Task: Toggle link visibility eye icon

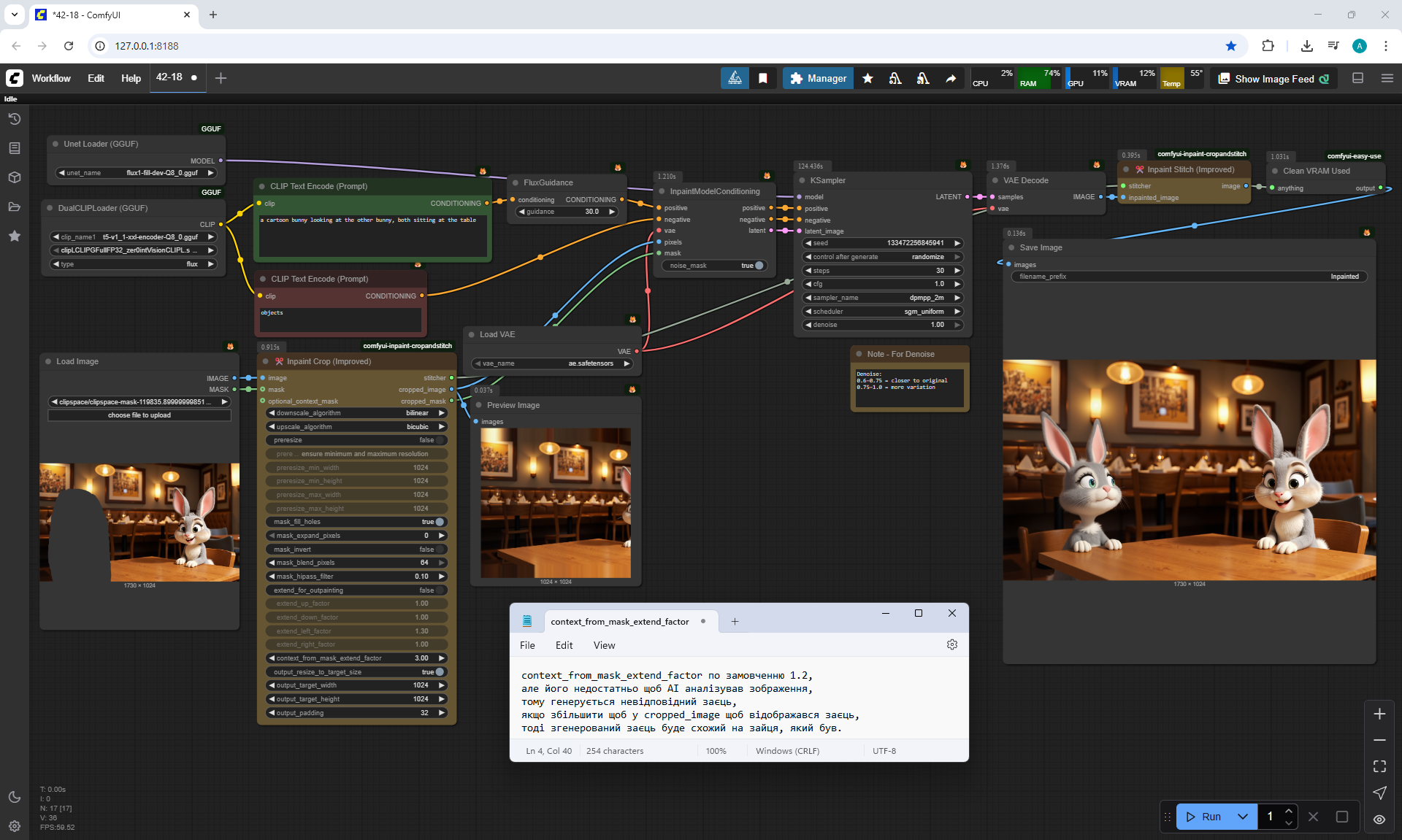Action: pyautogui.click(x=1379, y=819)
